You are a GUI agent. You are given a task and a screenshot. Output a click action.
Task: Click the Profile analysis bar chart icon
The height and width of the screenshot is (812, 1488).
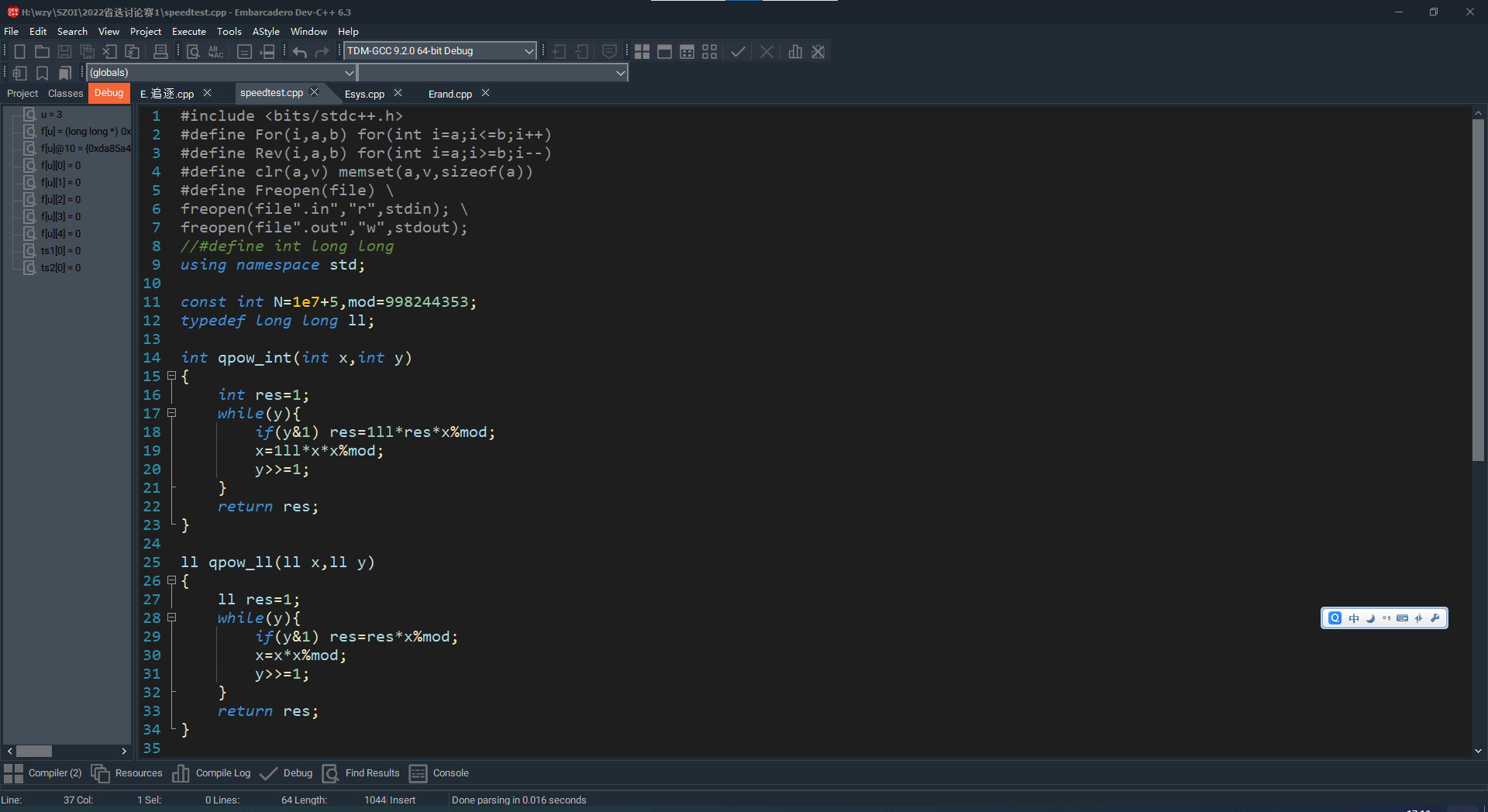[795, 51]
